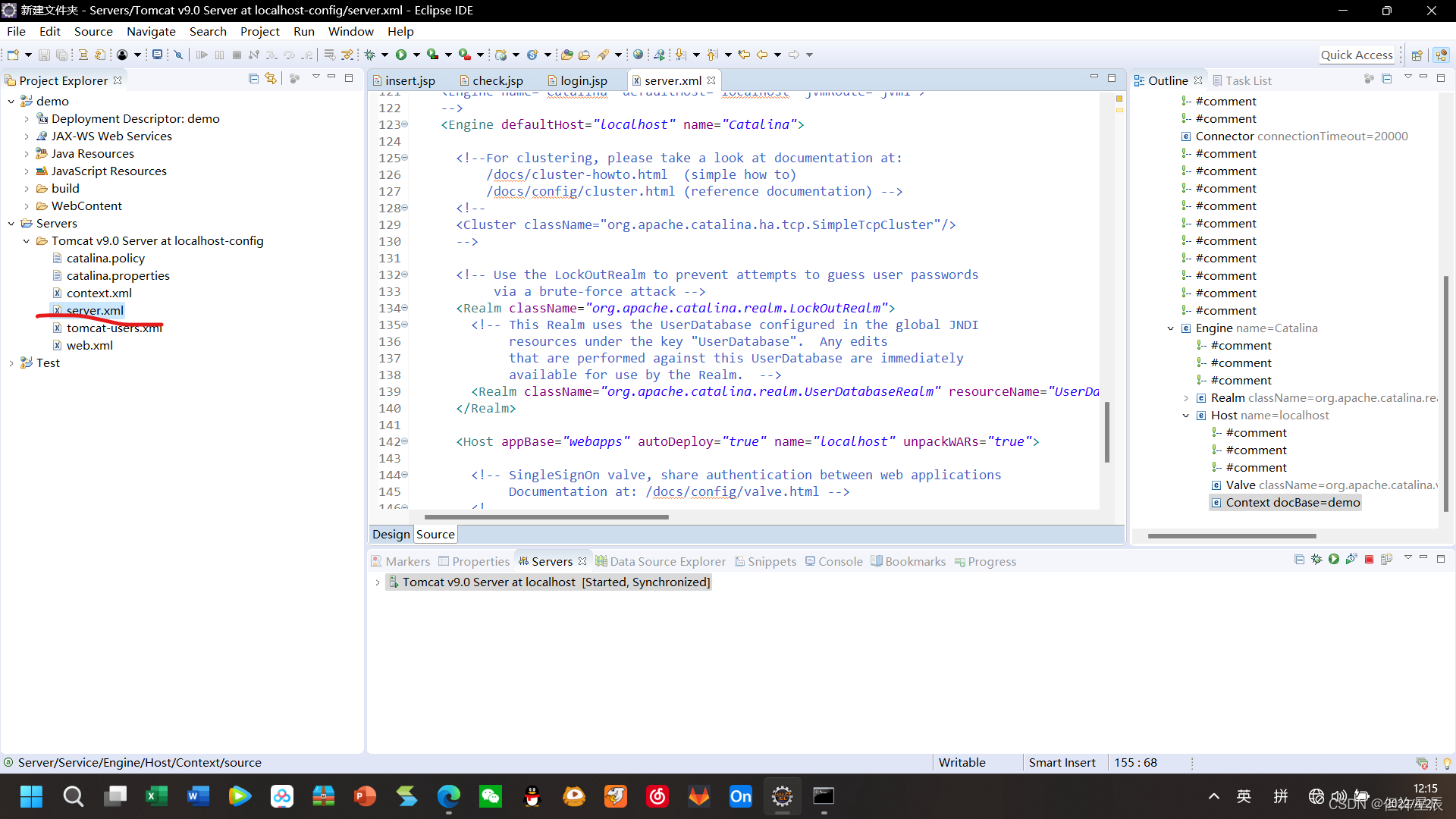Open the Navigate menu
Screen dimensions: 1456x819
pyautogui.click(x=150, y=31)
